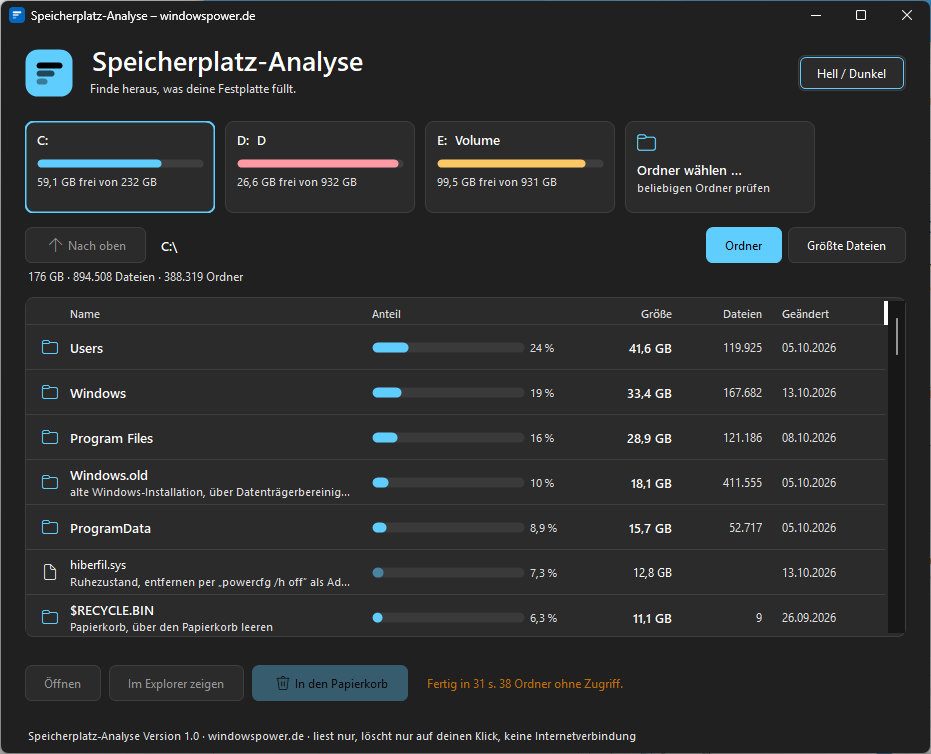
Task: Click the version footer text
Action: pos(332,736)
